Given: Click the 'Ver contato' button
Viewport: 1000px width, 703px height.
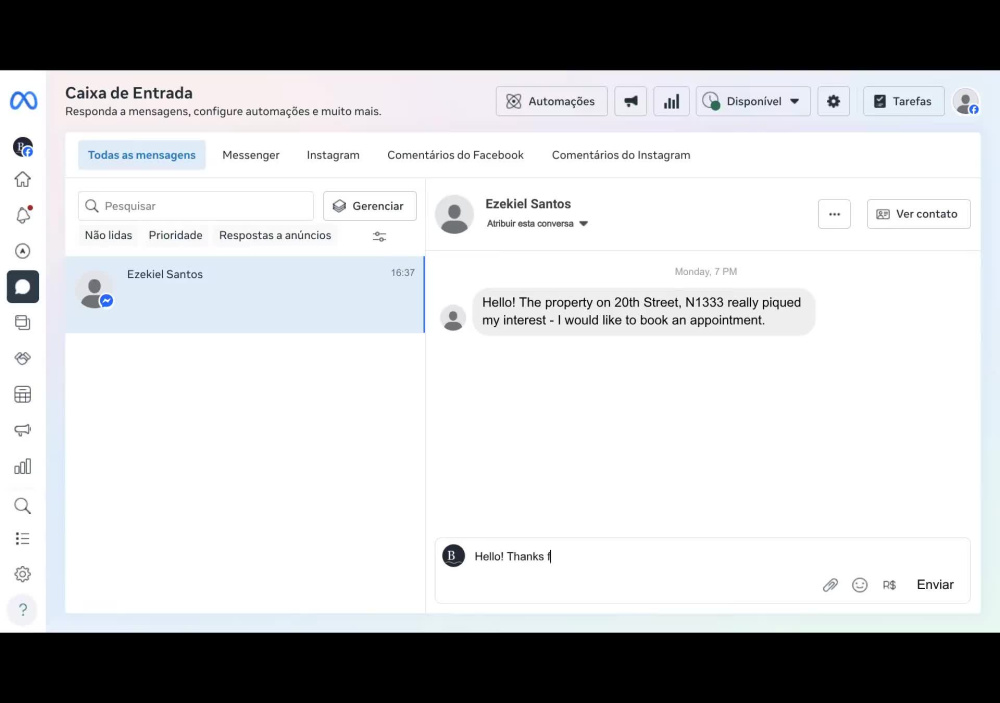Looking at the screenshot, I should click(918, 214).
